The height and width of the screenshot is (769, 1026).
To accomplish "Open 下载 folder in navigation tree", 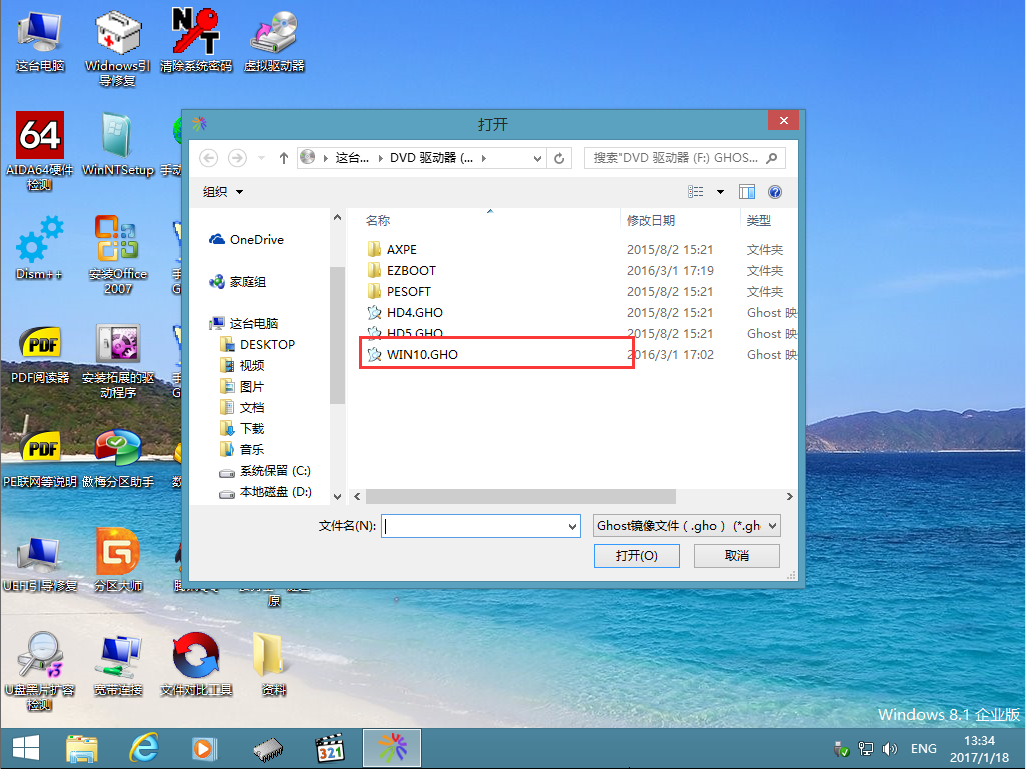I will [x=243, y=429].
